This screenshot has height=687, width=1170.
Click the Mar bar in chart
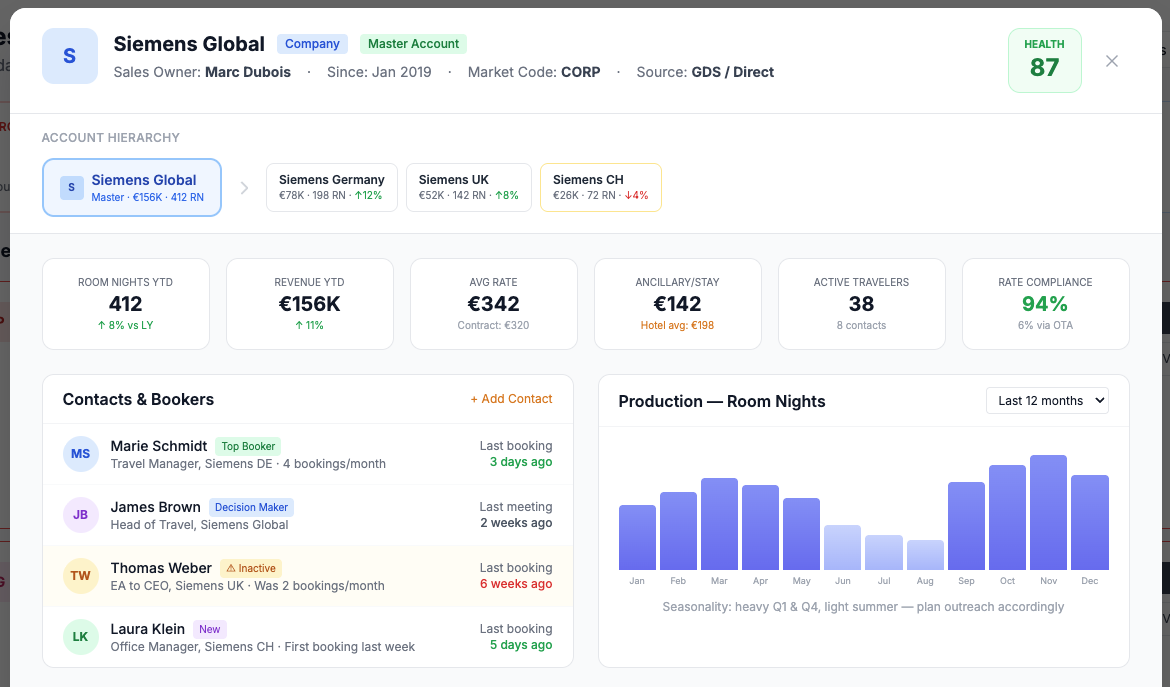[719, 524]
